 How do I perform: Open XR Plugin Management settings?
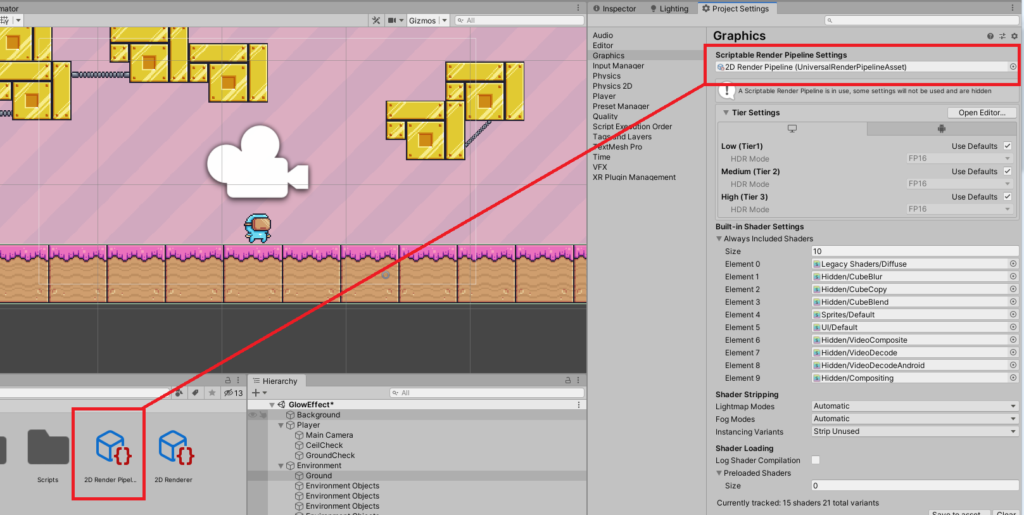633,177
